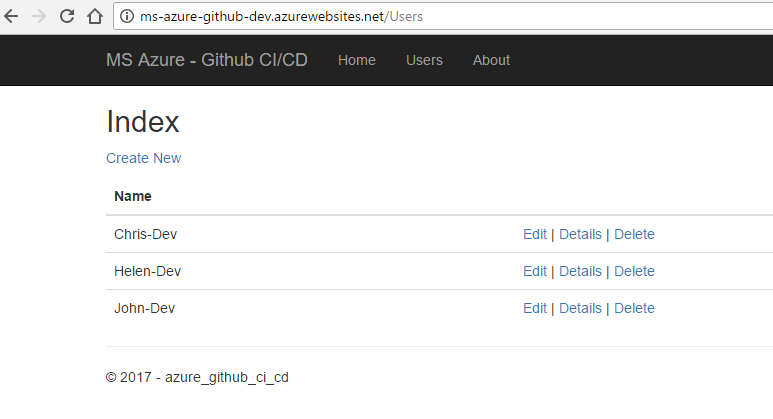The width and height of the screenshot is (773, 419).
Task: Edit the Chris-Dev user
Action: pyautogui.click(x=535, y=234)
